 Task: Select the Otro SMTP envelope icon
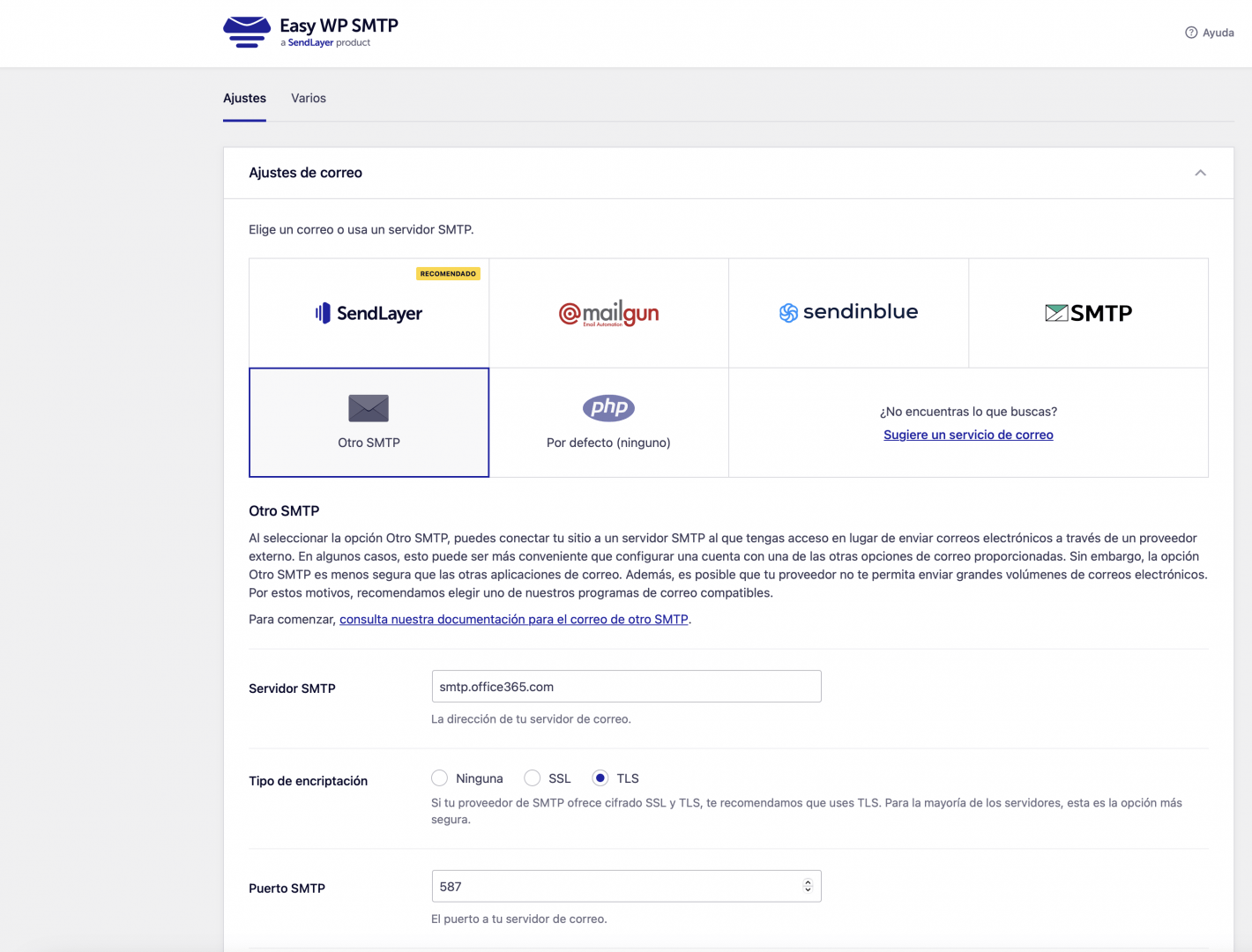point(369,408)
